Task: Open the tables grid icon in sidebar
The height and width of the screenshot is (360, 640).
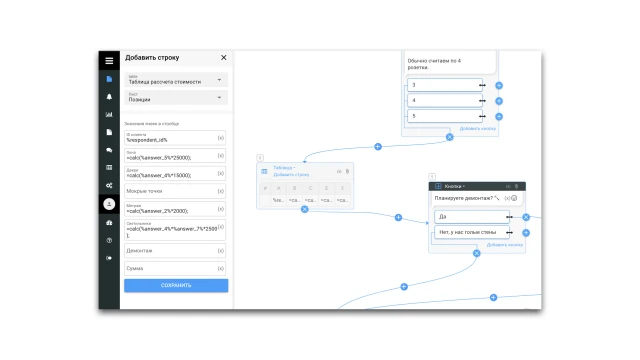Action: click(x=109, y=167)
